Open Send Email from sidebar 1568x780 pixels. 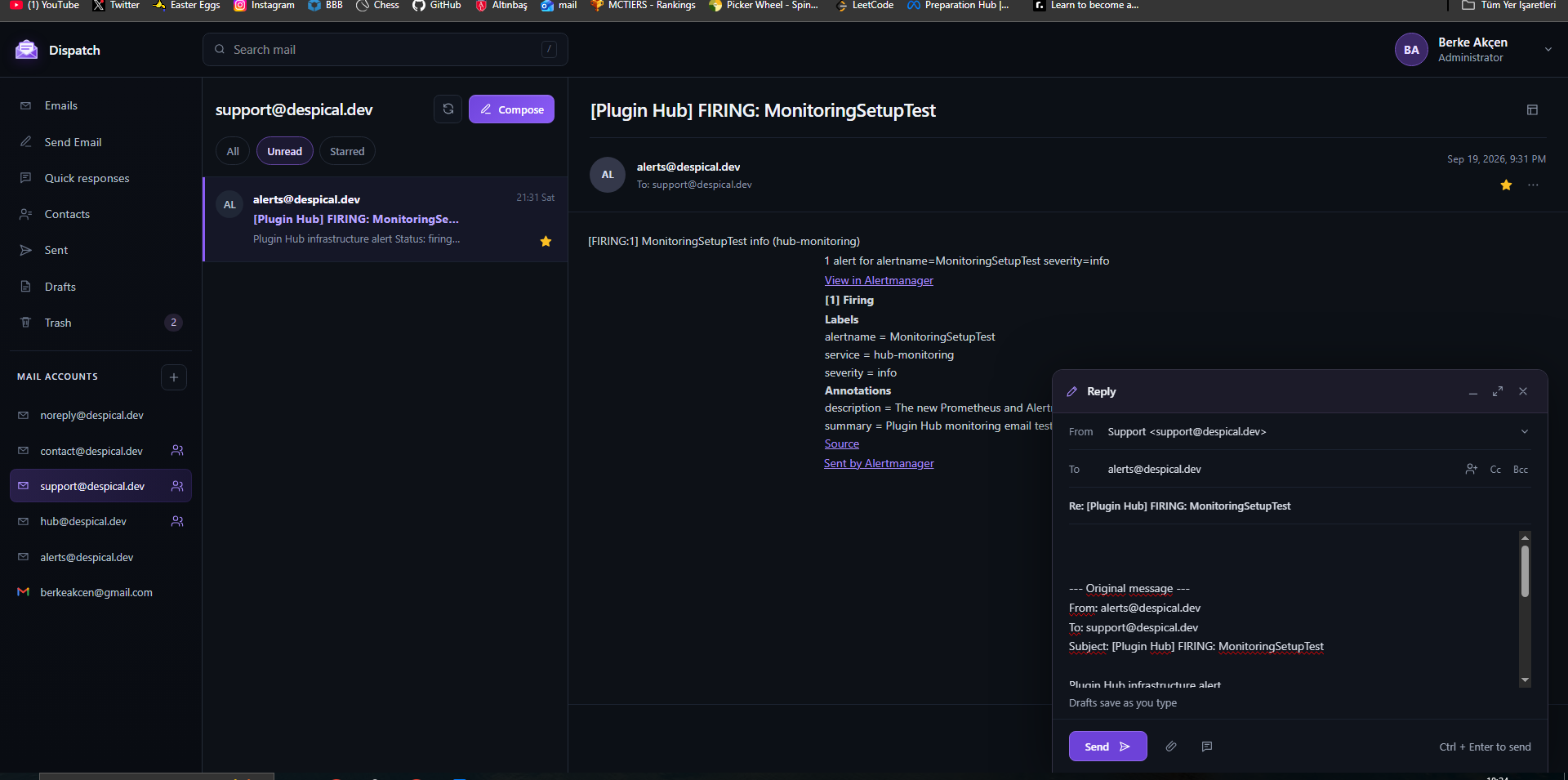[100, 142]
